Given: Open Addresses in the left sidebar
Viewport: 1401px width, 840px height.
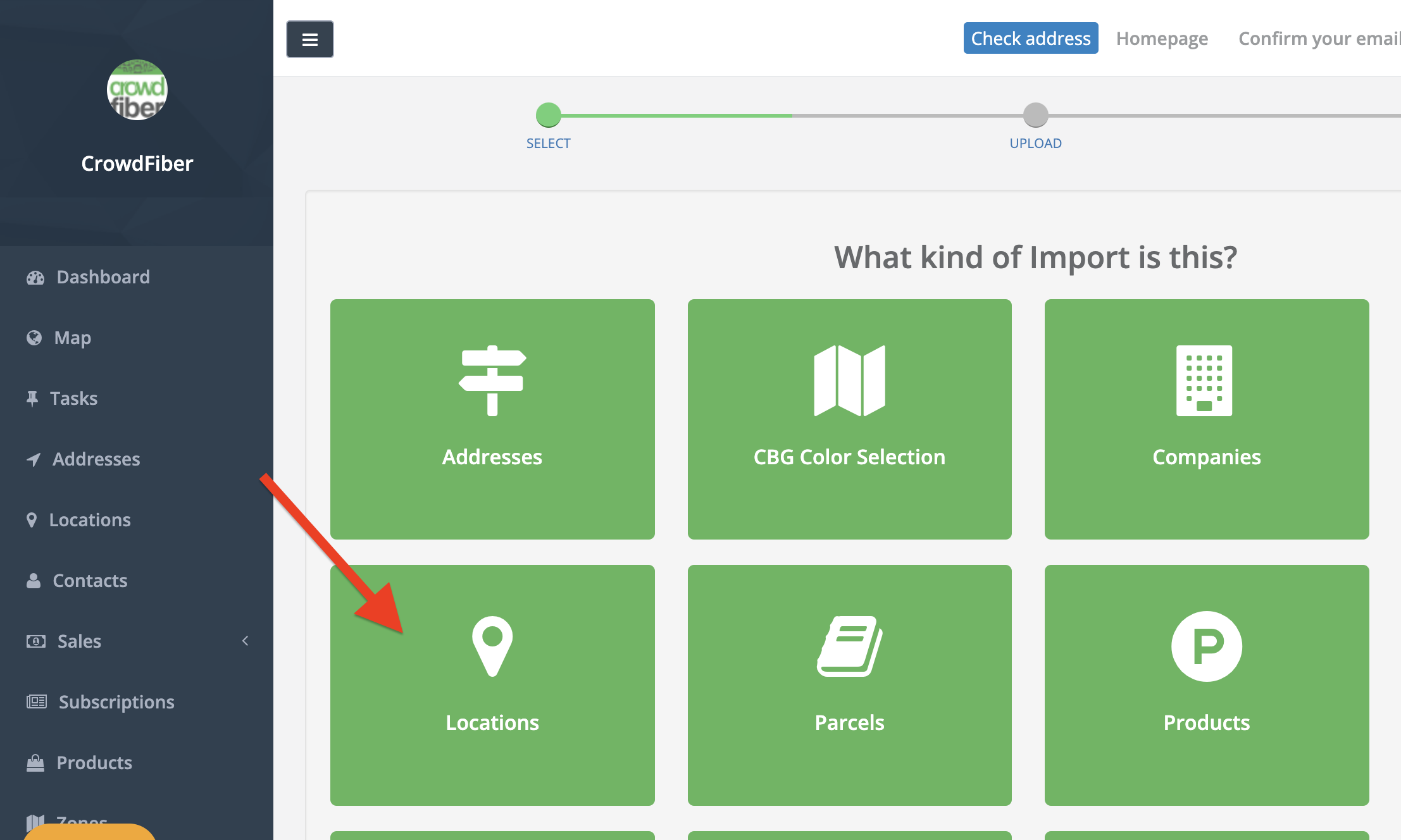Looking at the screenshot, I should coord(96,459).
